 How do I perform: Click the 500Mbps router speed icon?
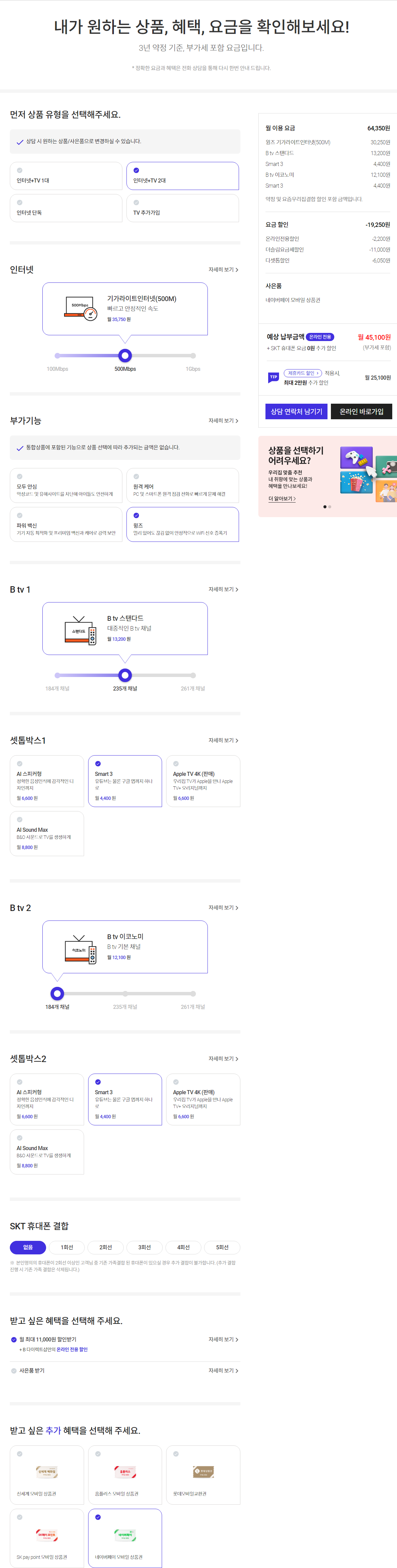point(81,308)
